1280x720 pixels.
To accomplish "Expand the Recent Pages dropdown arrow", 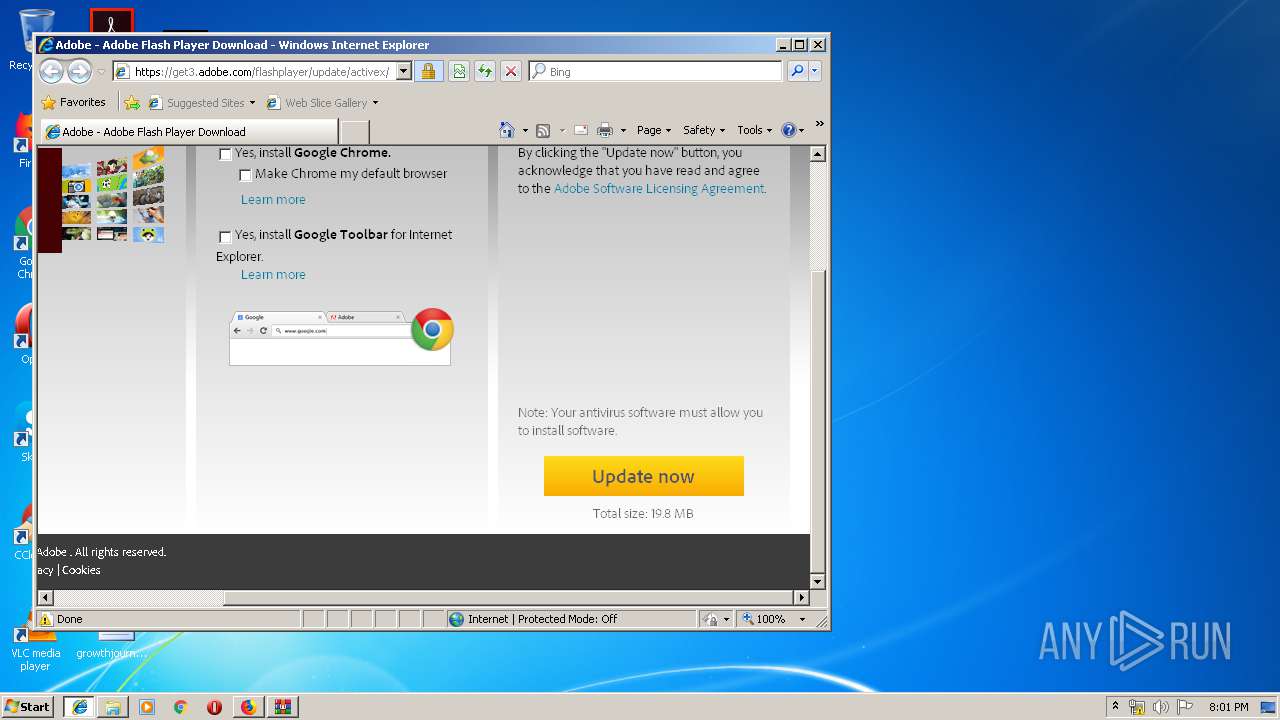I will point(101,72).
